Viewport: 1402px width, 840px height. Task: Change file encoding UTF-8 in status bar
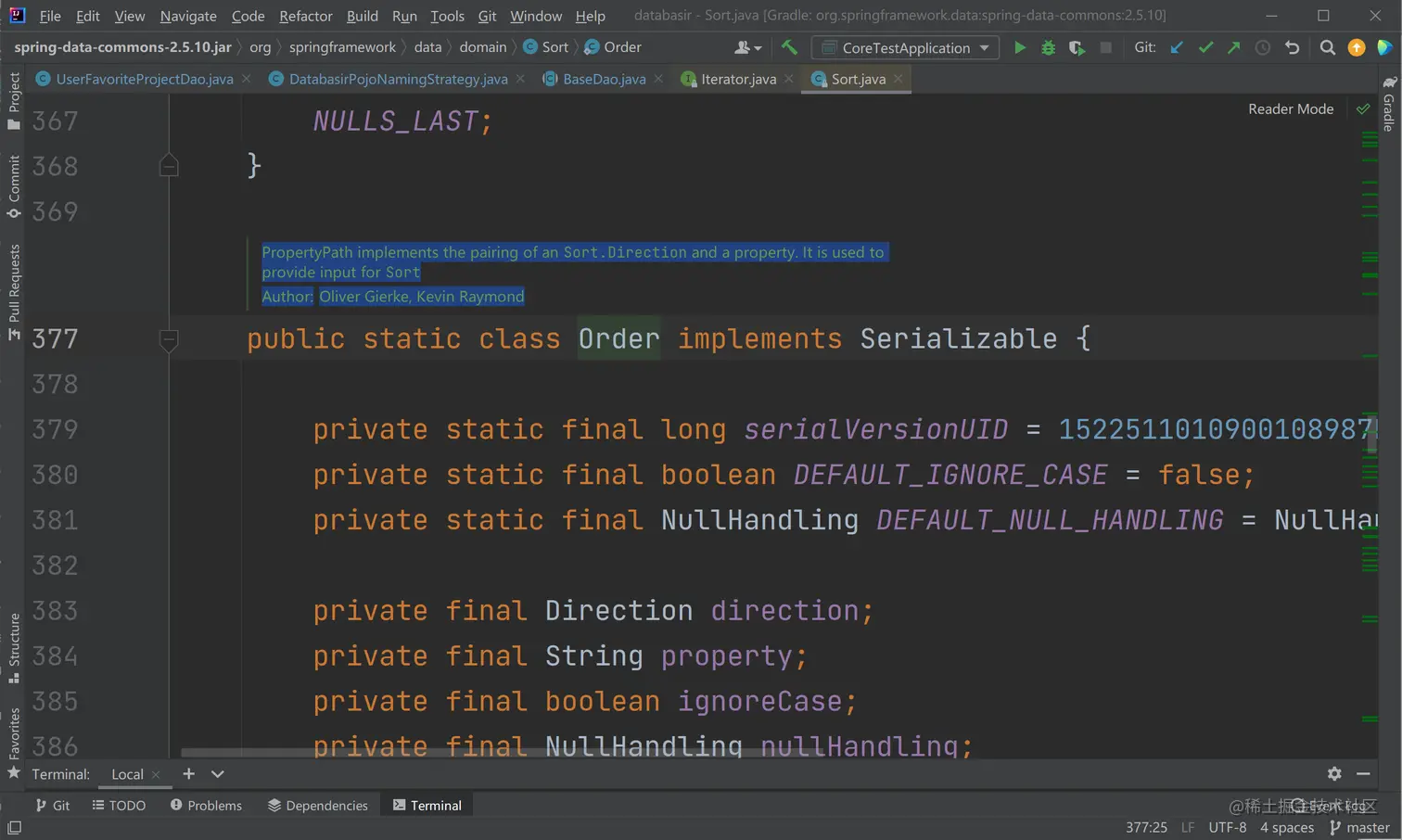(x=1228, y=827)
